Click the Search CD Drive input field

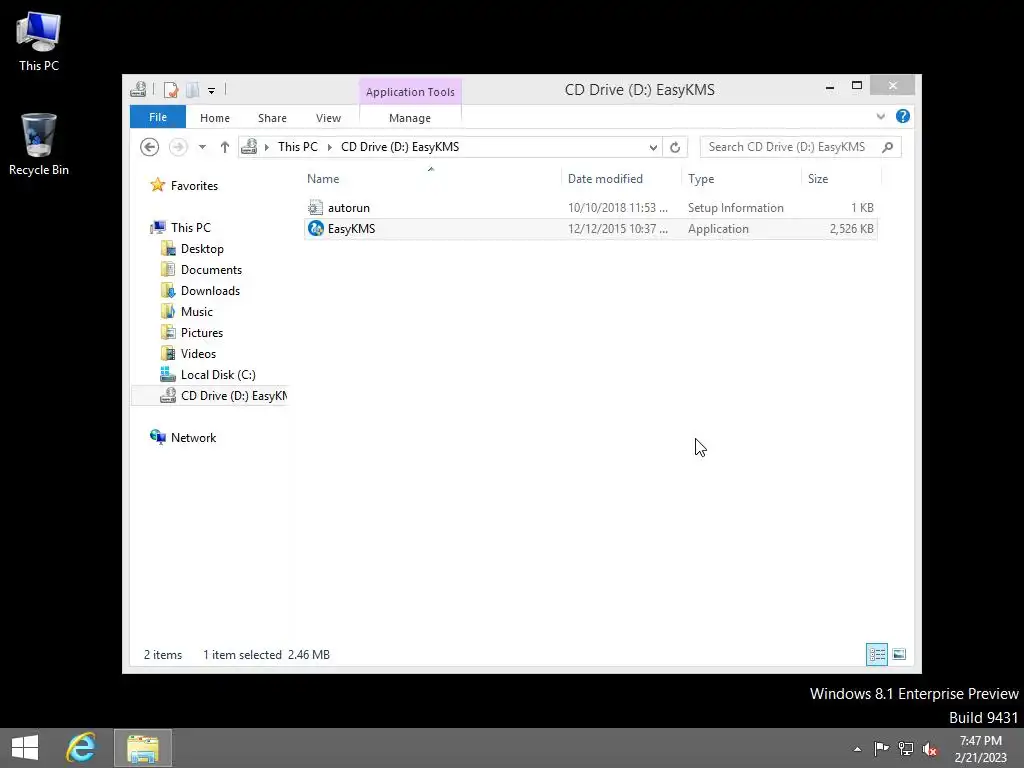tap(790, 147)
